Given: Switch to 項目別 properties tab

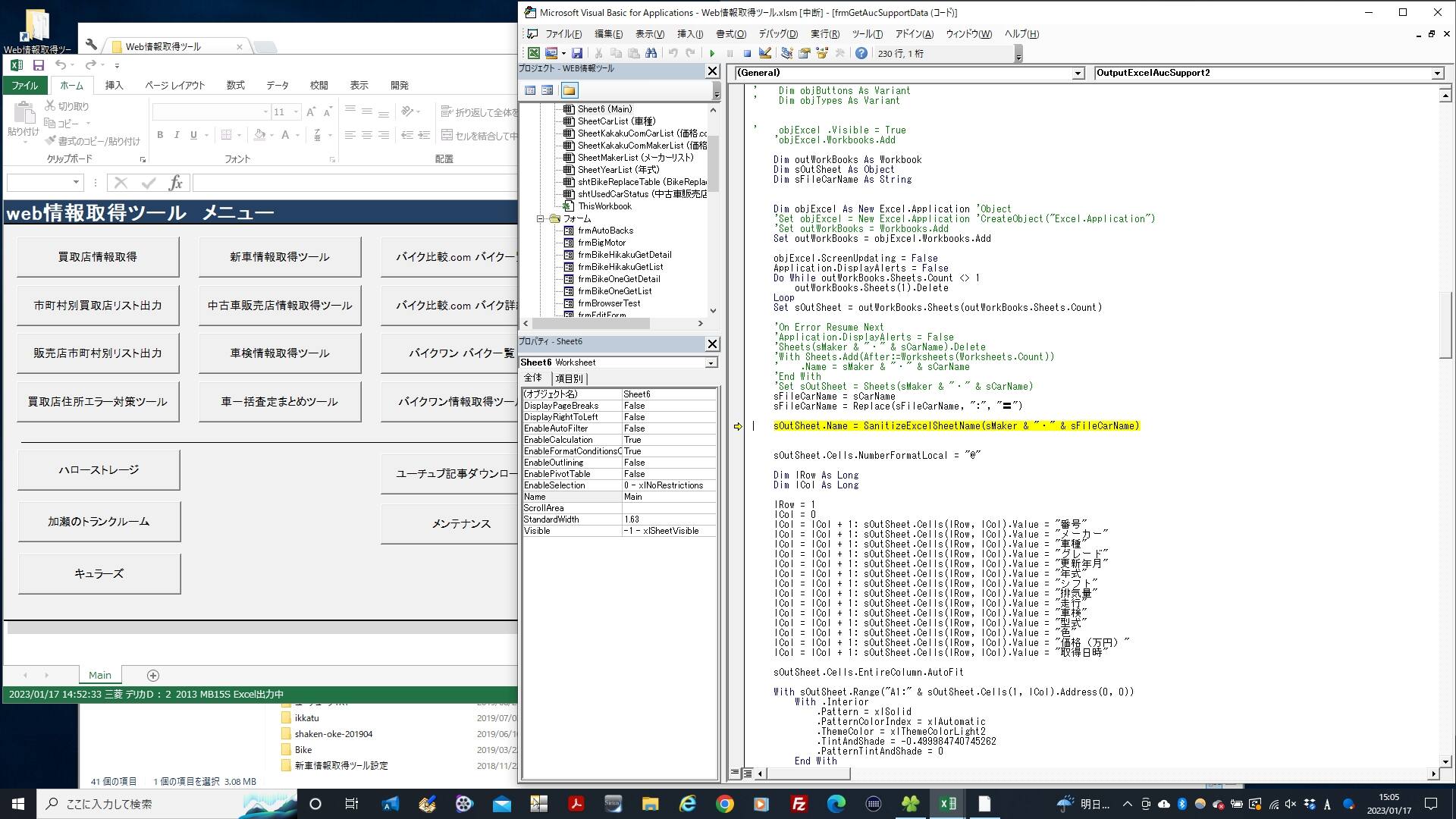Looking at the screenshot, I should 569,378.
